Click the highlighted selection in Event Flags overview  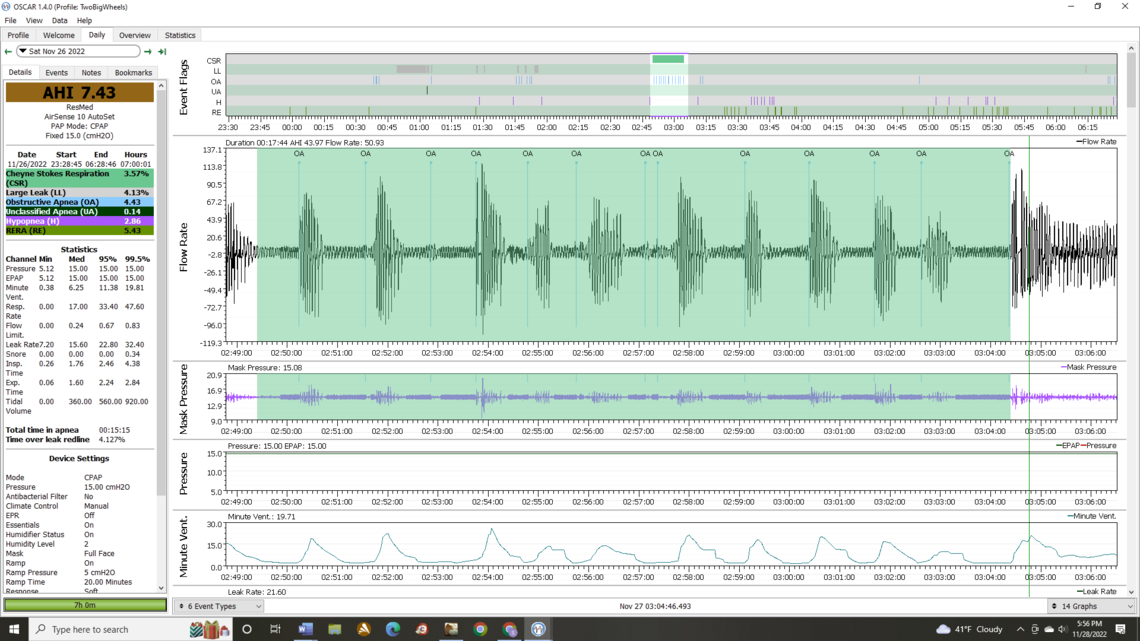[x=669, y=85]
